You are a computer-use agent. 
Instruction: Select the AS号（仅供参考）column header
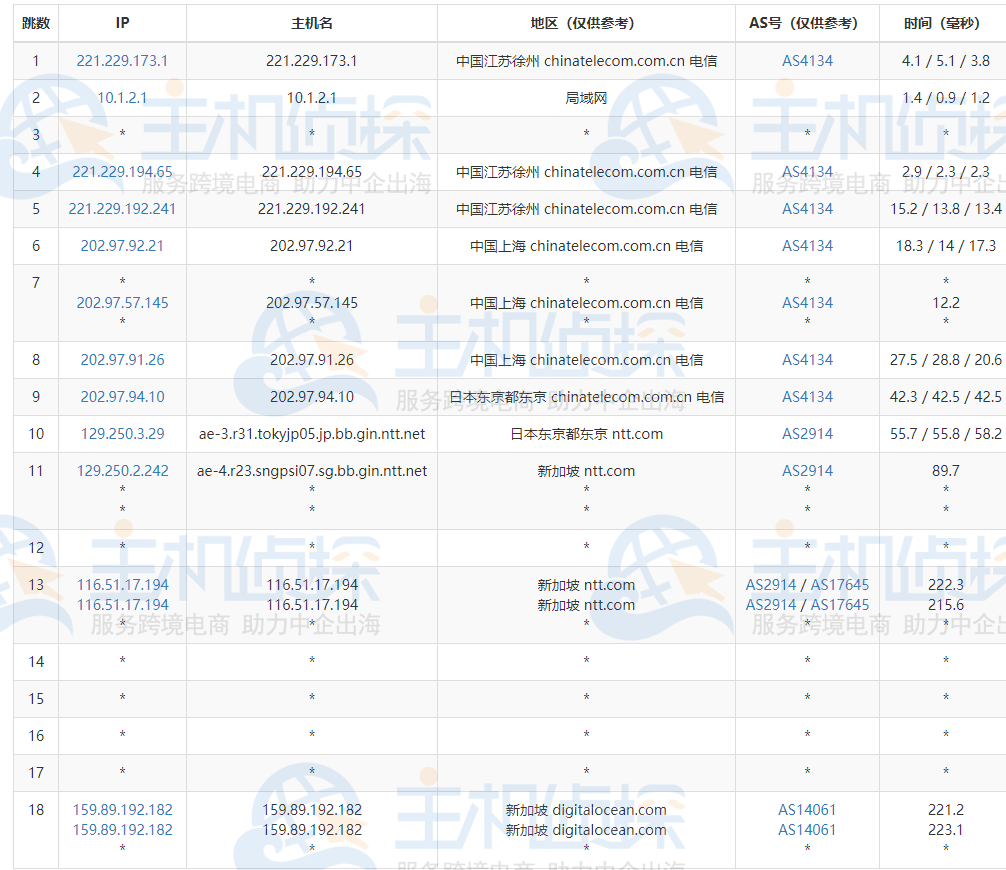click(807, 24)
